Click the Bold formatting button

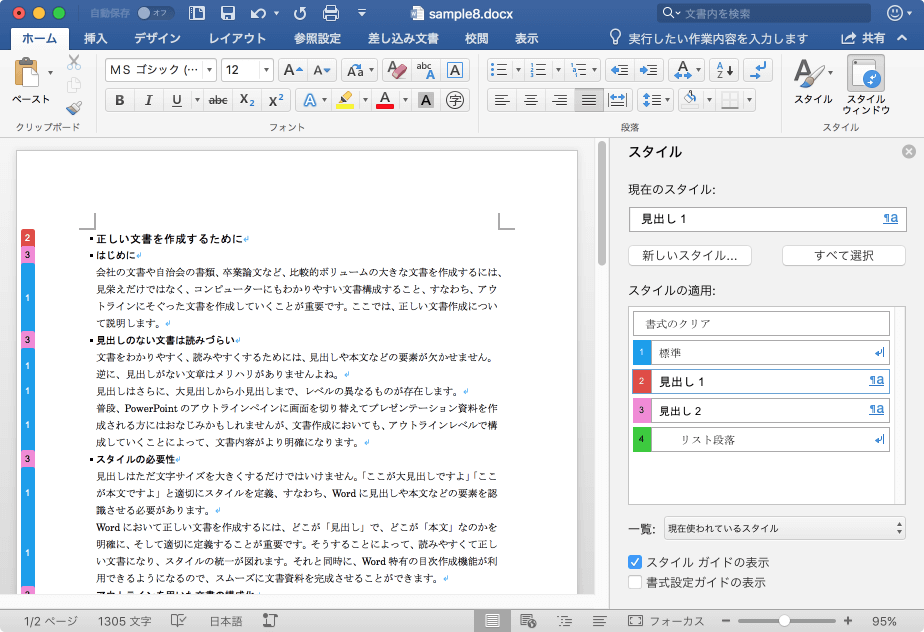click(x=120, y=100)
